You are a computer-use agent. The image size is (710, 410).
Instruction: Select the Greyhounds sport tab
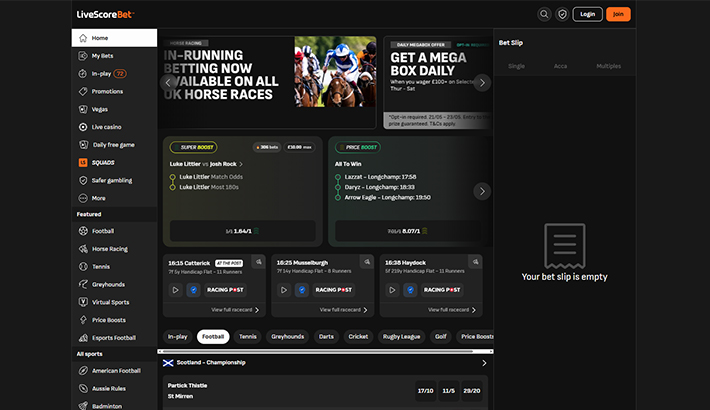pyautogui.click(x=288, y=337)
